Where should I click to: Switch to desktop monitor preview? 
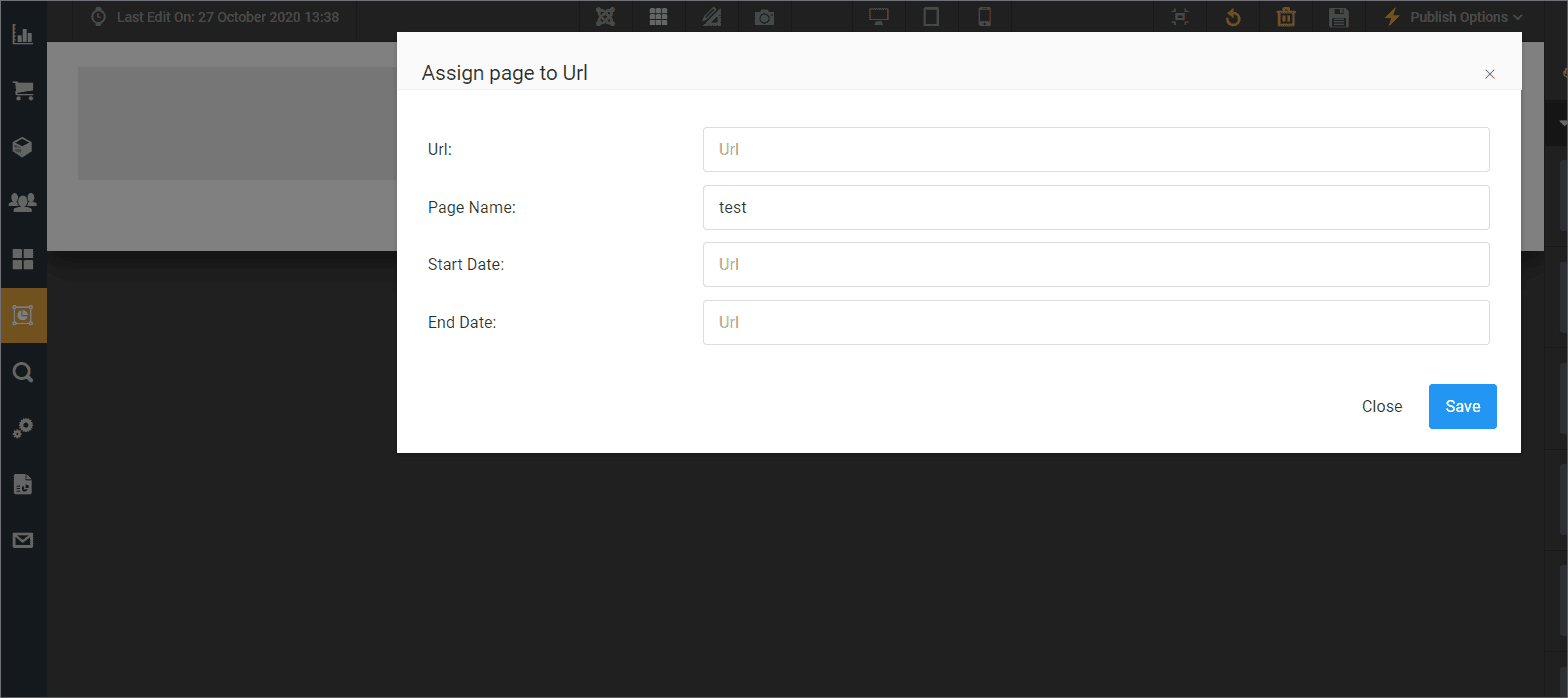(x=878, y=17)
